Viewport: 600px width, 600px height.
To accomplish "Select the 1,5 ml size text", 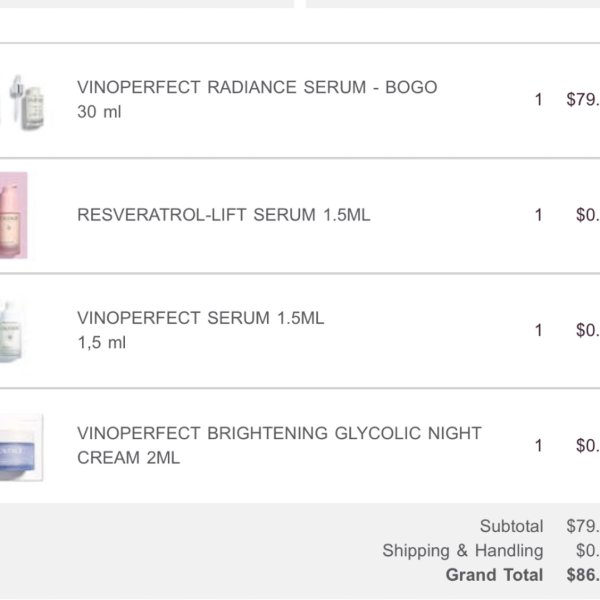I will 101,342.
